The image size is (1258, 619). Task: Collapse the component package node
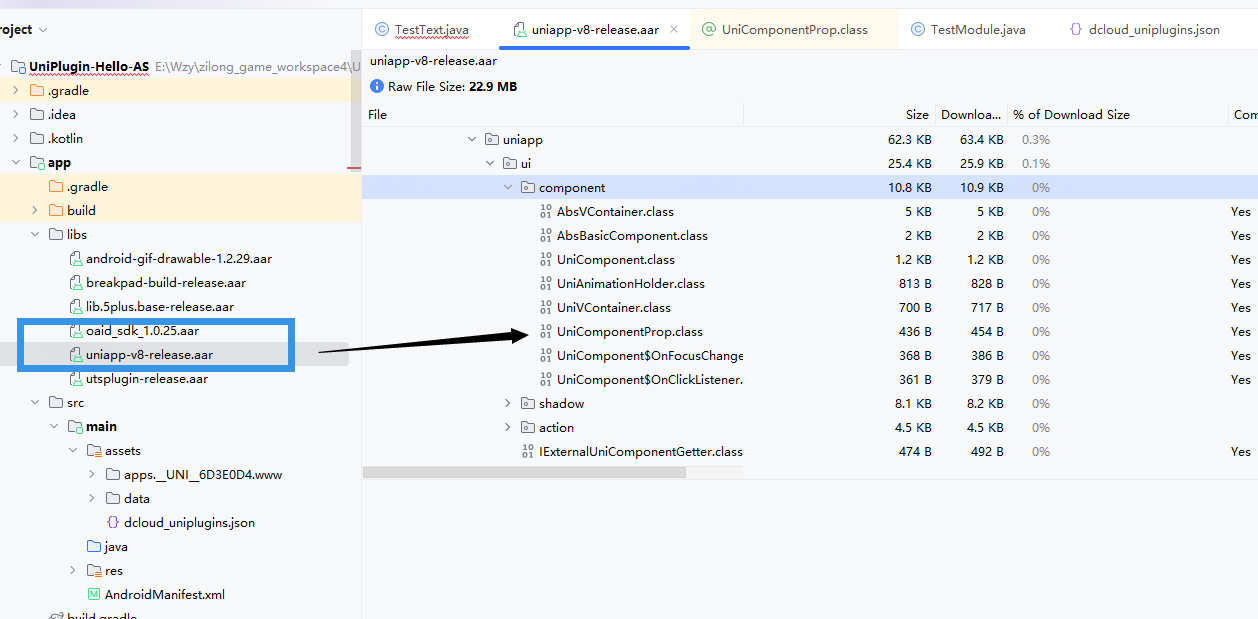coord(508,188)
